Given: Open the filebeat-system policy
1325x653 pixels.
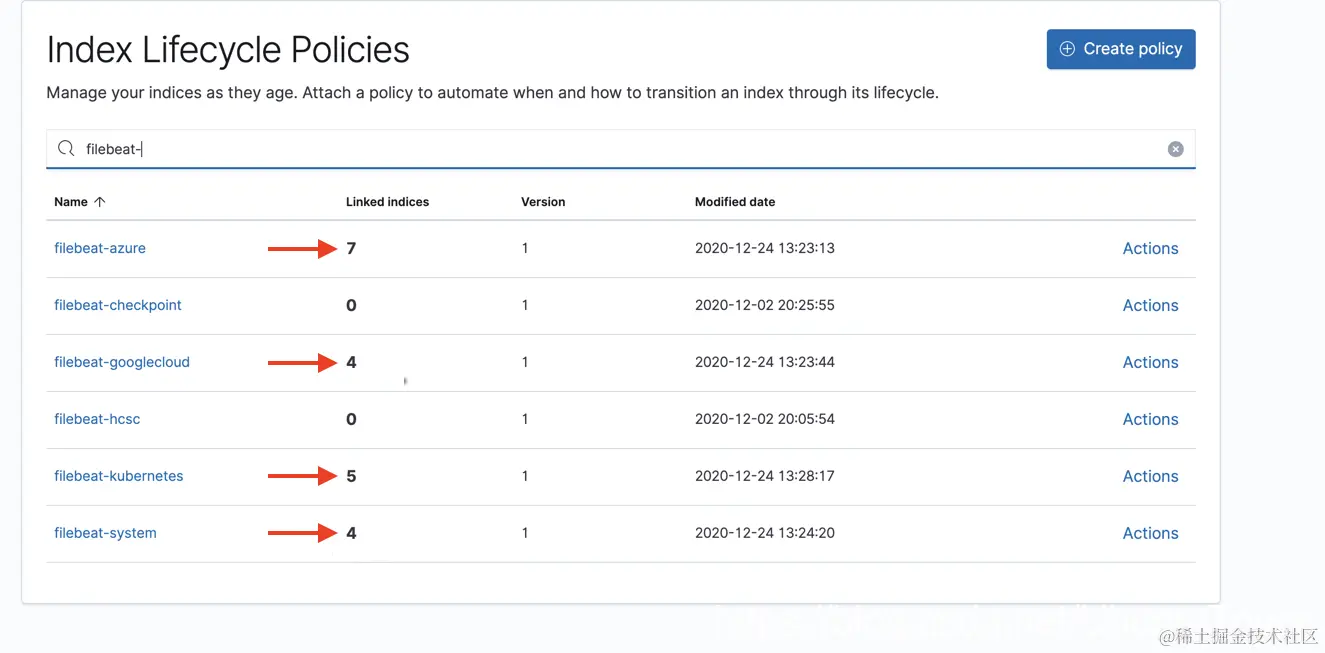Looking at the screenshot, I should [x=105, y=534].
